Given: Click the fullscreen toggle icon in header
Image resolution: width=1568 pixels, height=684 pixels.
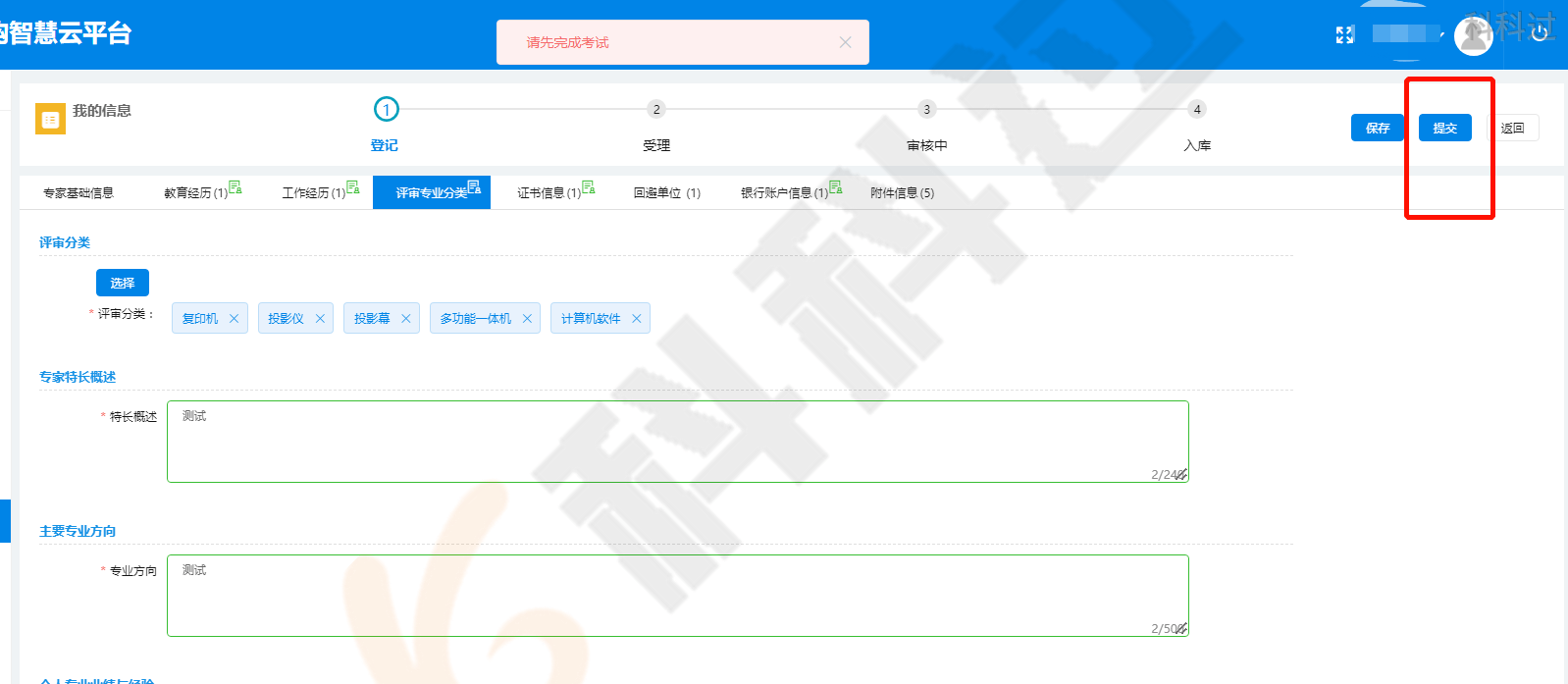Looking at the screenshot, I should pyautogui.click(x=1344, y=35).
